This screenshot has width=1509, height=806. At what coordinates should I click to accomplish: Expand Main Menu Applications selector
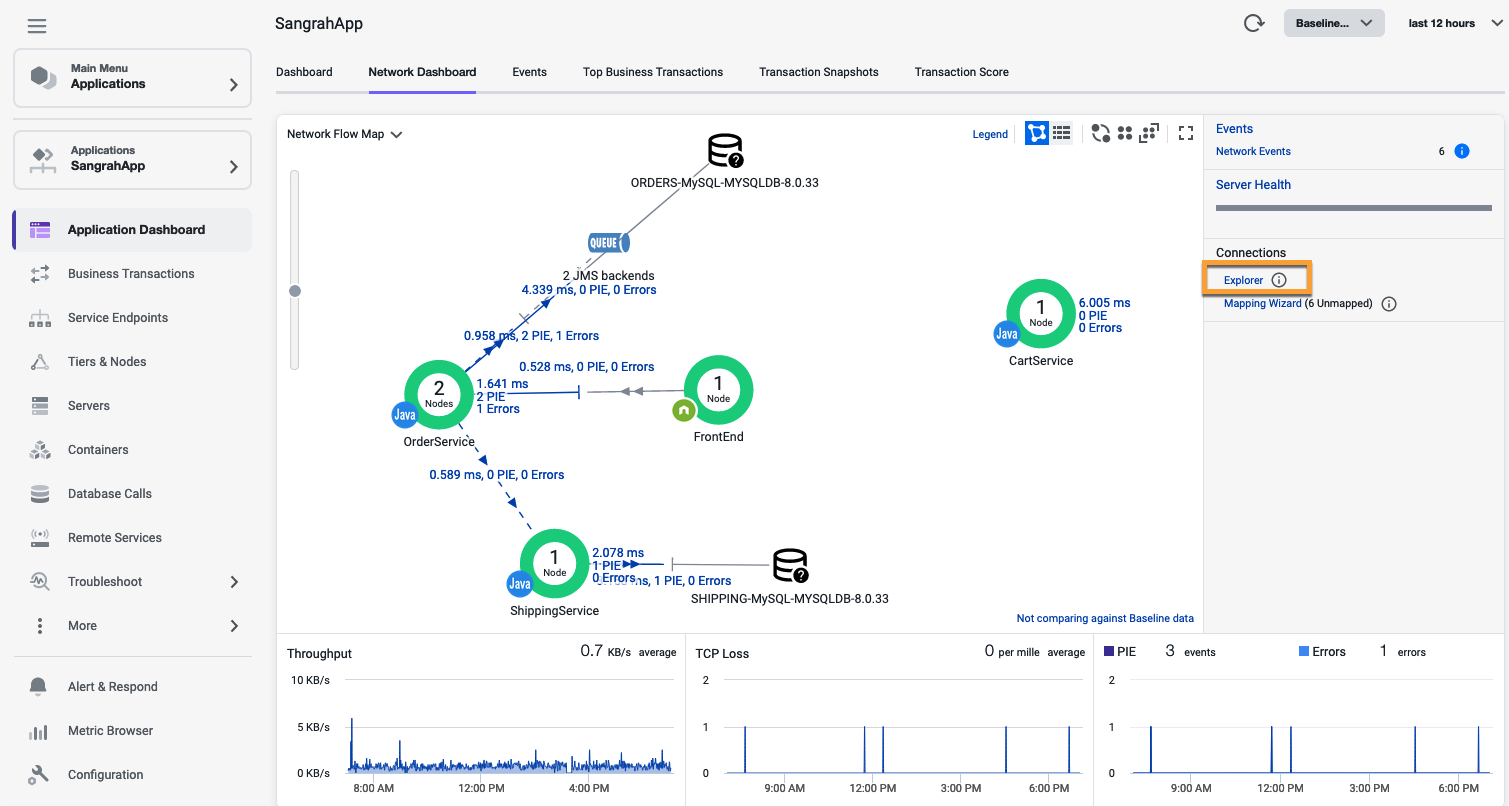(x=132, y=78)
